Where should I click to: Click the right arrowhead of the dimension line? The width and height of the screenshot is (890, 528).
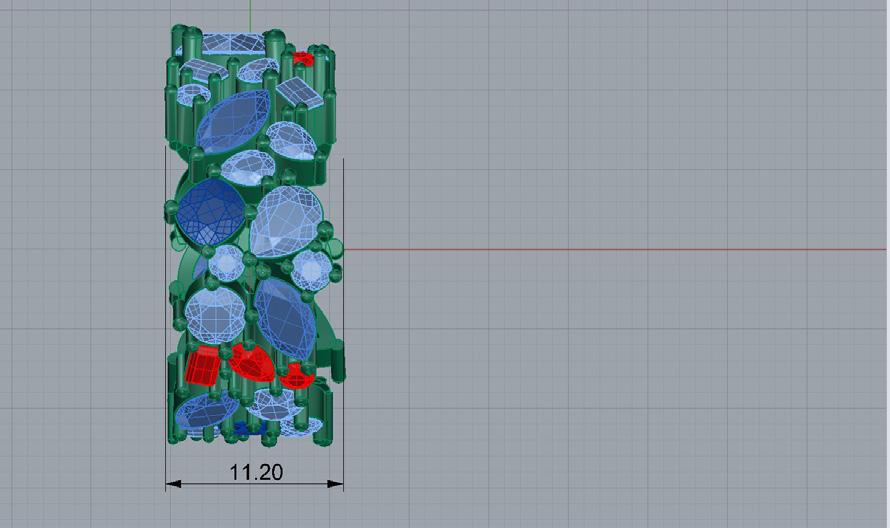[x=335, y=484]
